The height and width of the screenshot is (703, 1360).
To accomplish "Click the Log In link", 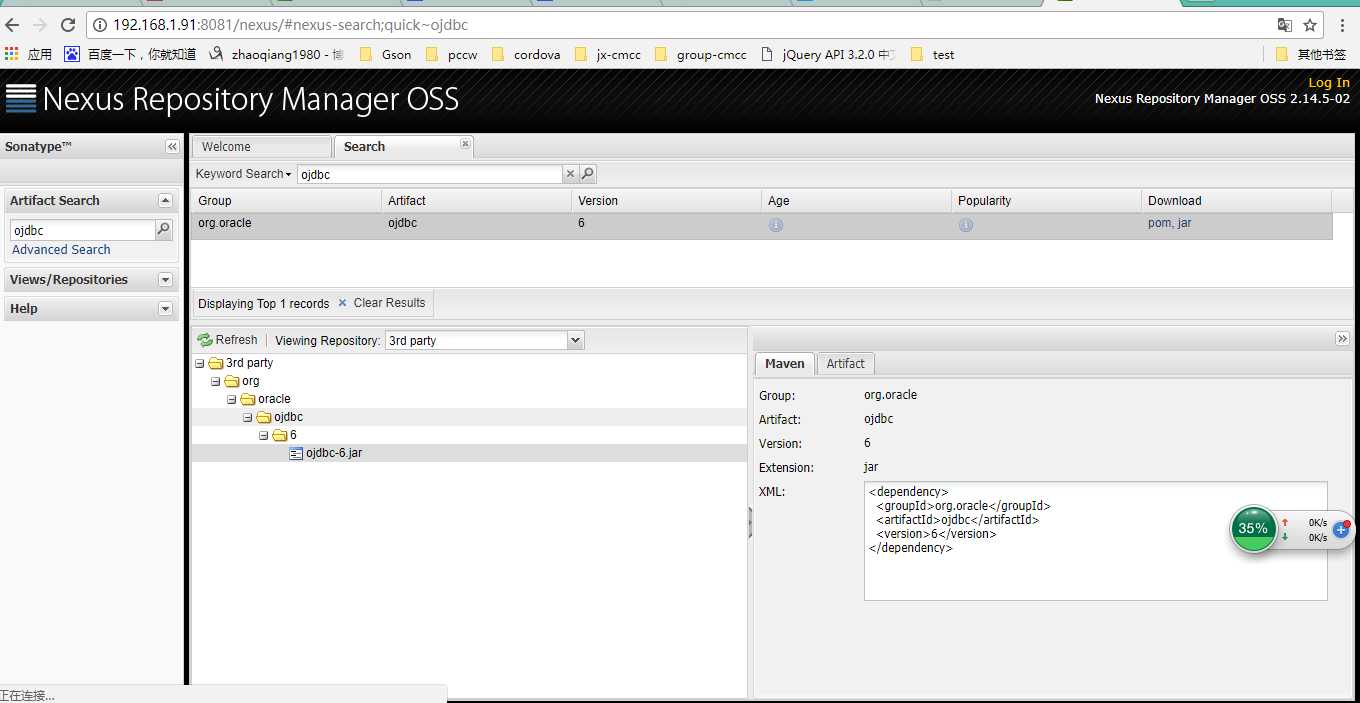I will [1329, 82].
